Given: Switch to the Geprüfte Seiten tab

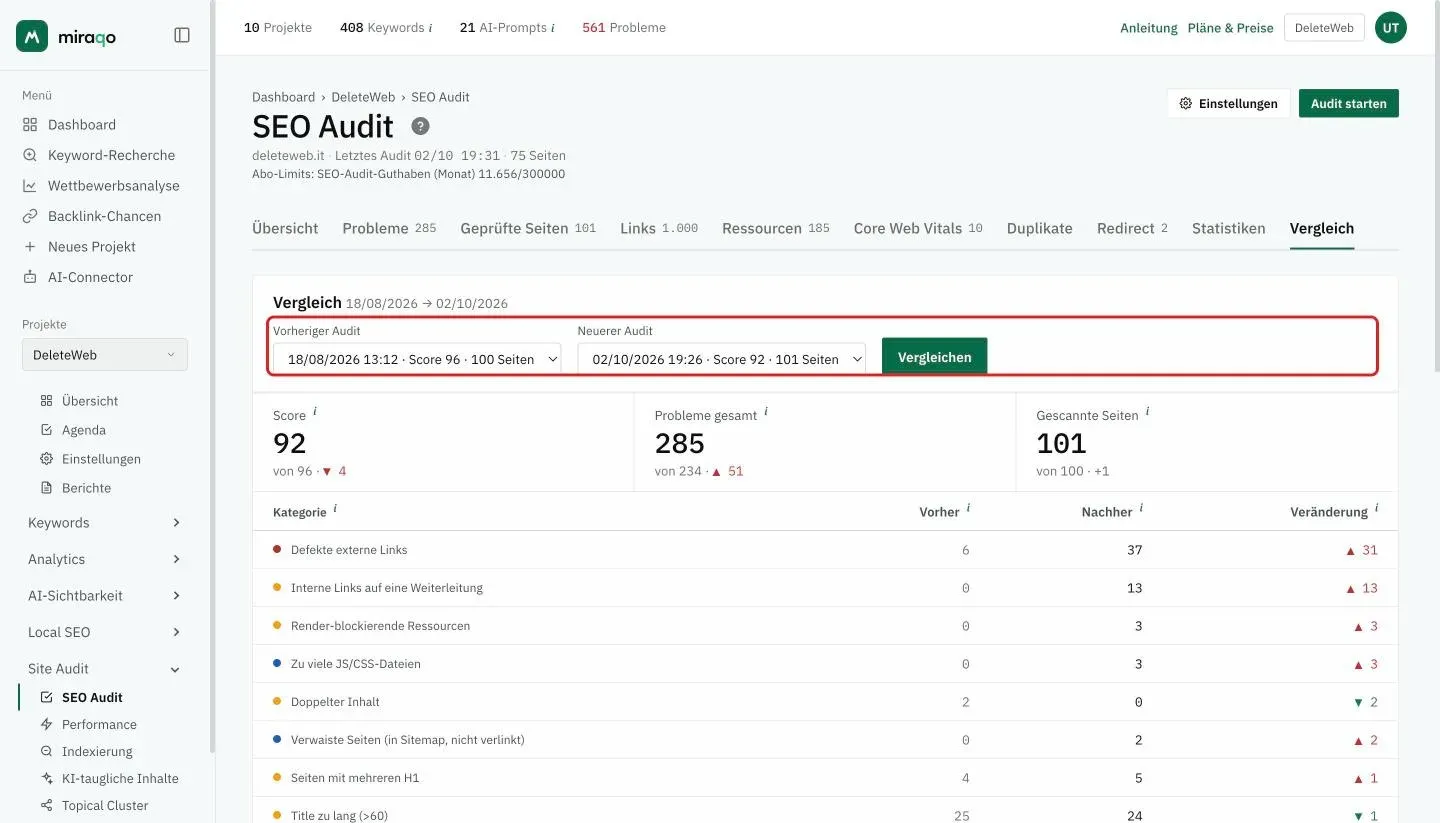Looking at the screenshot, I should coord(528,228).
